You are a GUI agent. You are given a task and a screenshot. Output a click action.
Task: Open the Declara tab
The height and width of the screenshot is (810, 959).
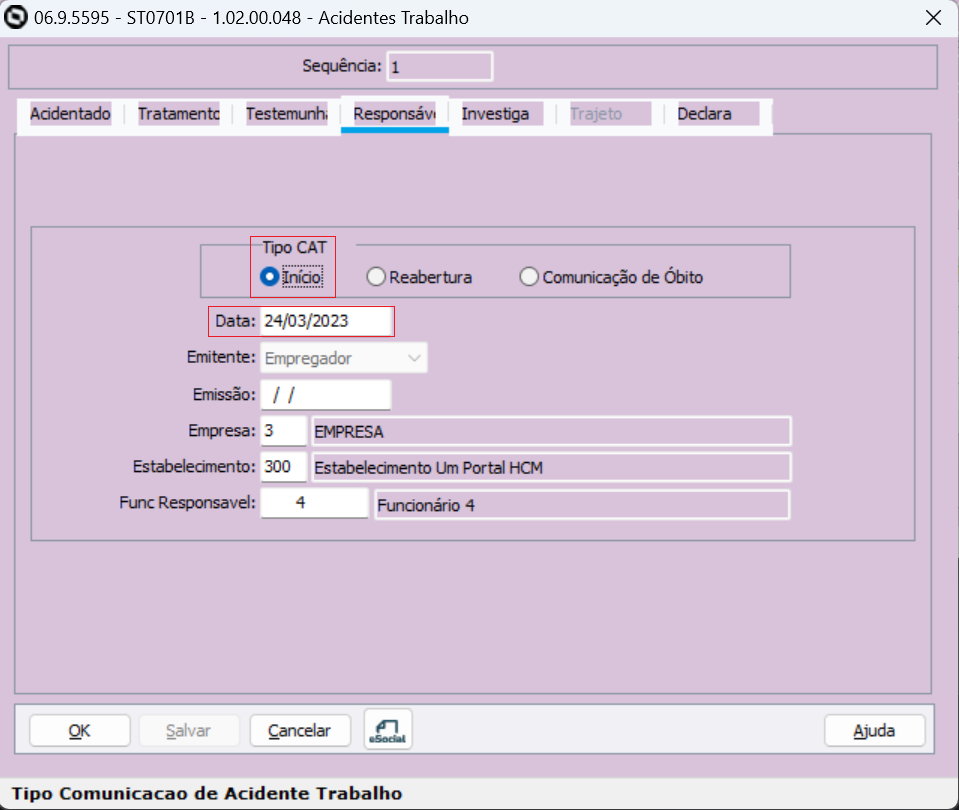[x=718, y=114]
